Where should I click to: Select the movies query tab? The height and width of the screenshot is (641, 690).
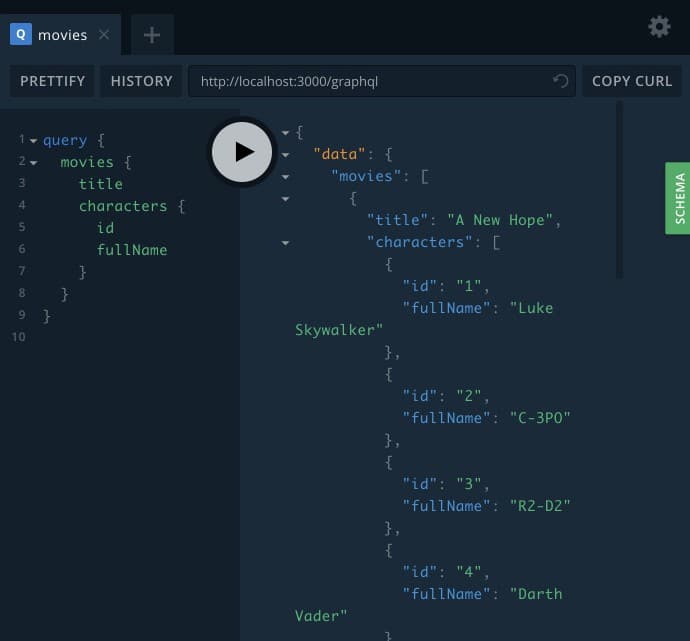(x=60, y=34)
